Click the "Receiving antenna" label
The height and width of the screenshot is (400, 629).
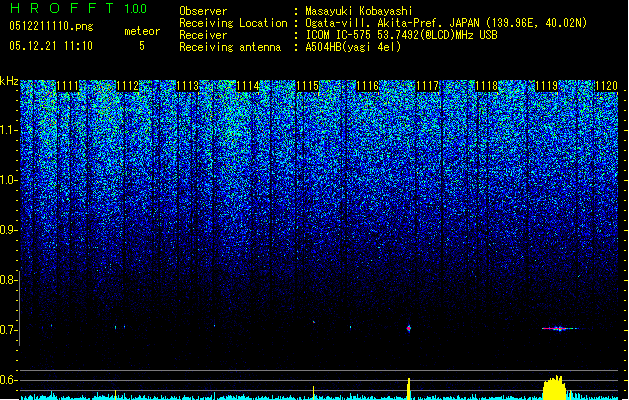pyautogui.click(x=230, y=47)
